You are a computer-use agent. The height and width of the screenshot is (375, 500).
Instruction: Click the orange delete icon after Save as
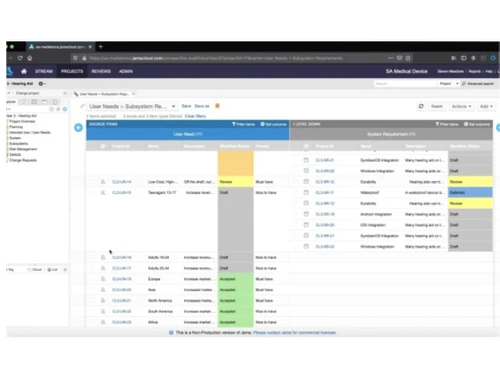coord(217,106)
